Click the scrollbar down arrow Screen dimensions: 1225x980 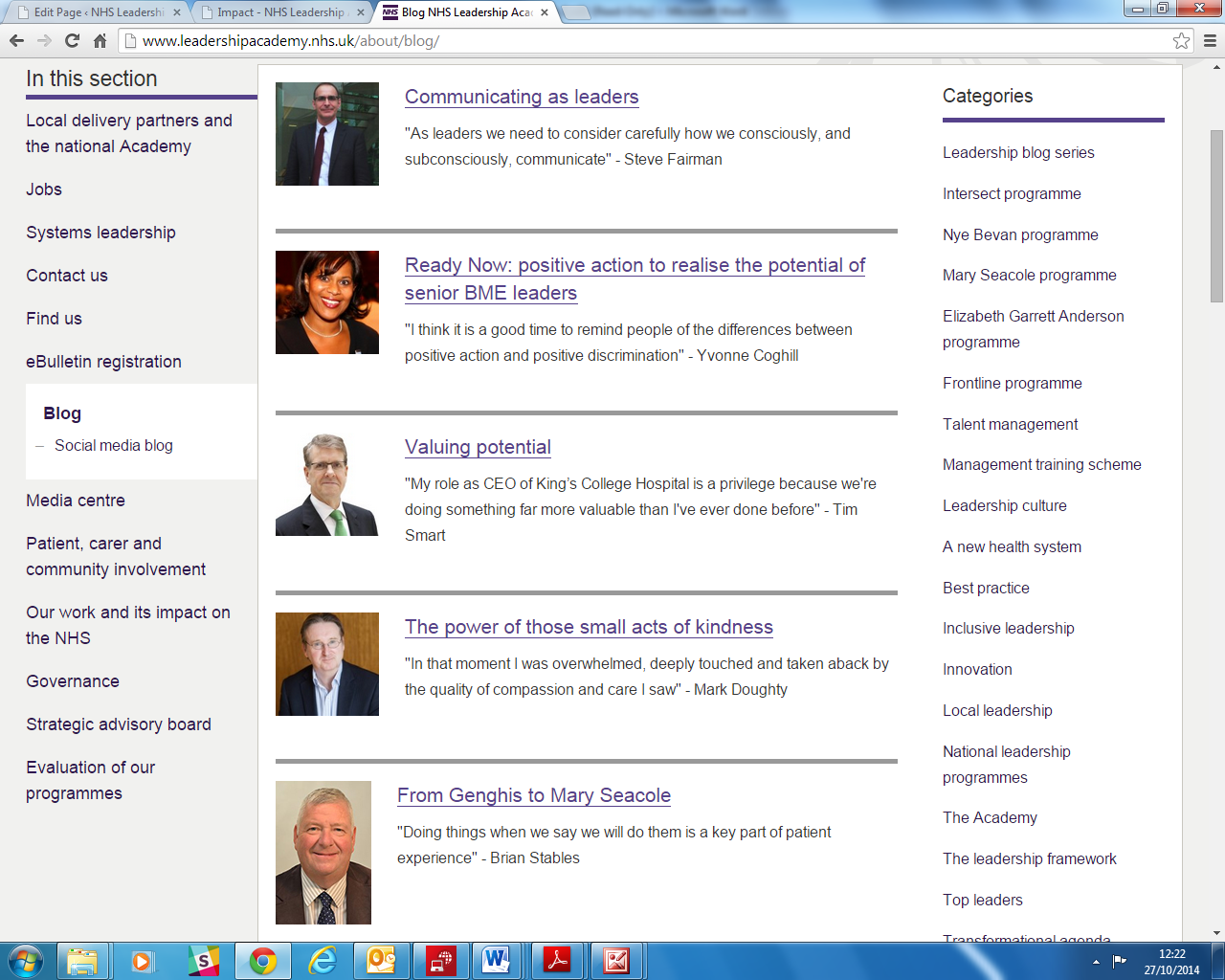pos(1216,933)
